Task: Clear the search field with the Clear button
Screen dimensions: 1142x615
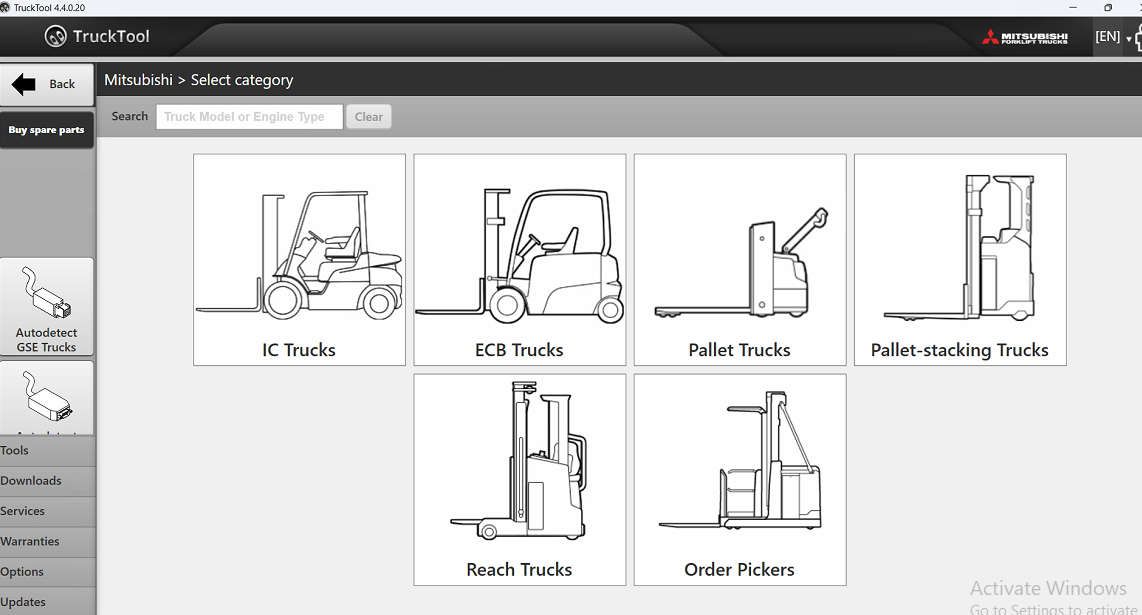Action: 368,116
